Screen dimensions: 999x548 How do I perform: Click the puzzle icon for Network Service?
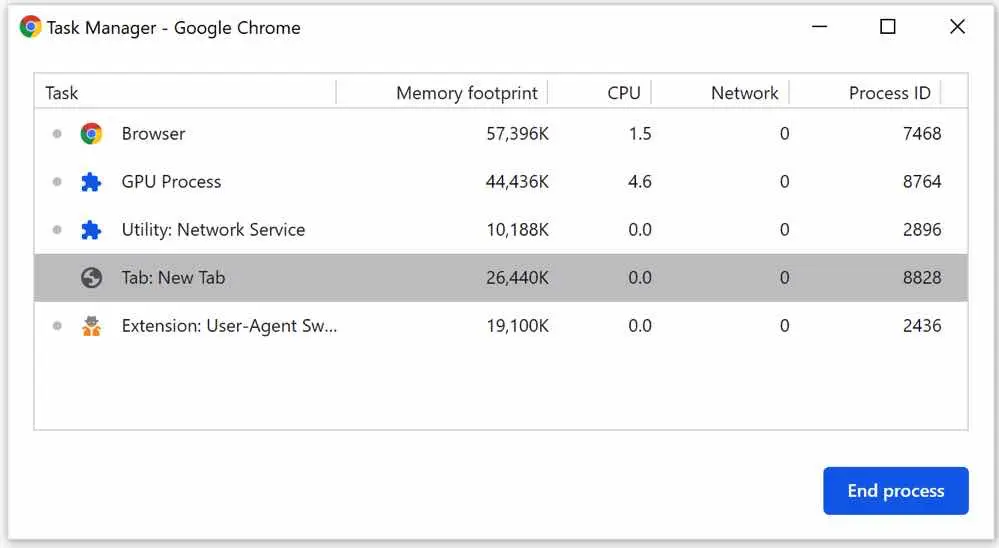[91, 230]
